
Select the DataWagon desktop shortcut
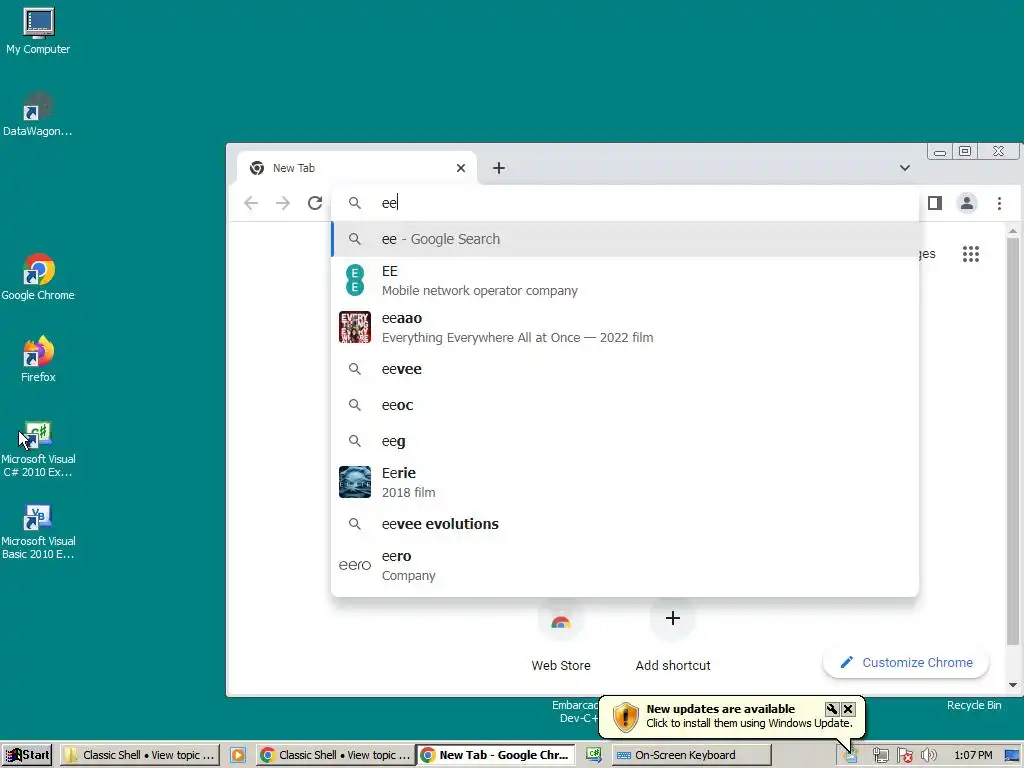[x=37, y=114]
